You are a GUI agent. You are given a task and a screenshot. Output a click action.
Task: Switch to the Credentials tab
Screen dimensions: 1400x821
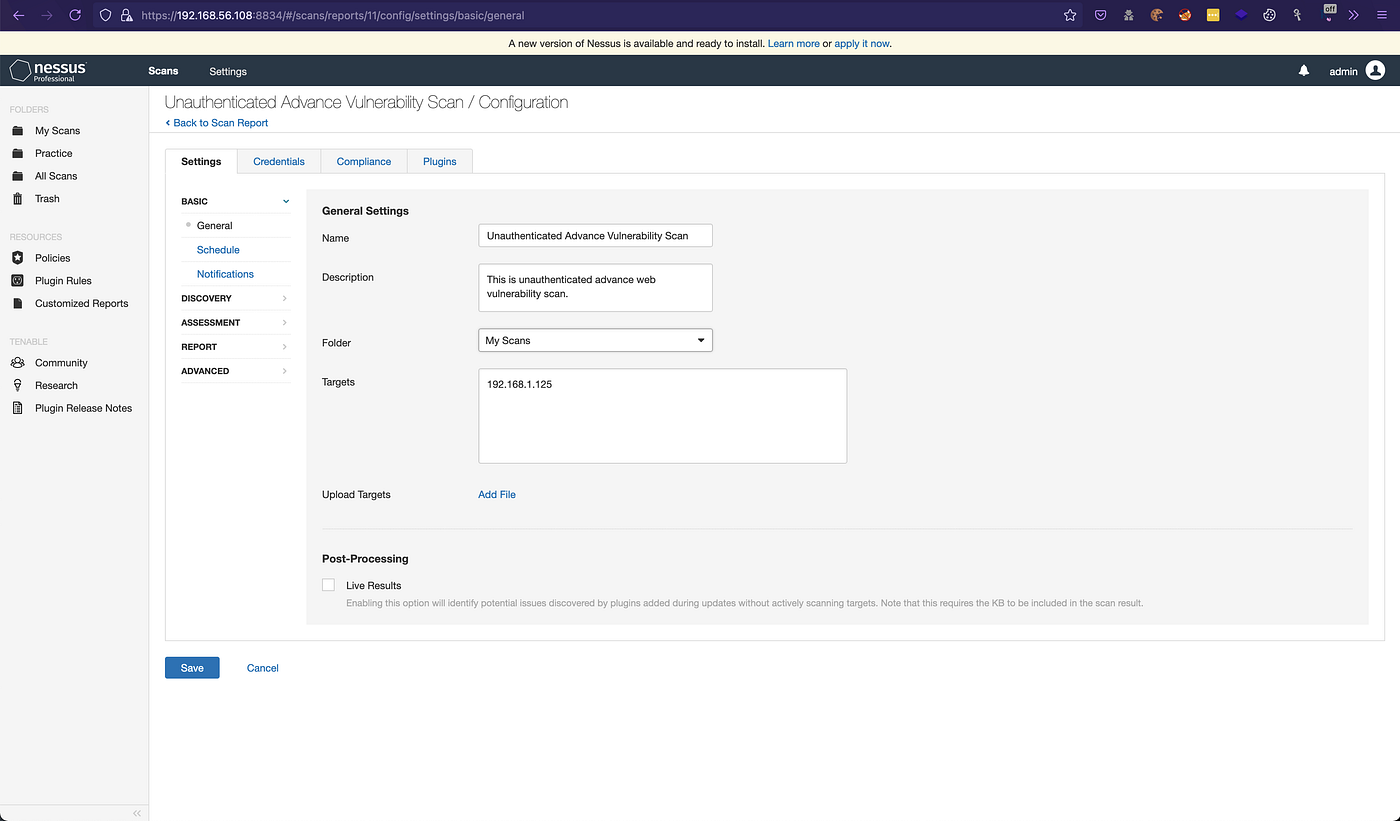[x=278, y=161]
